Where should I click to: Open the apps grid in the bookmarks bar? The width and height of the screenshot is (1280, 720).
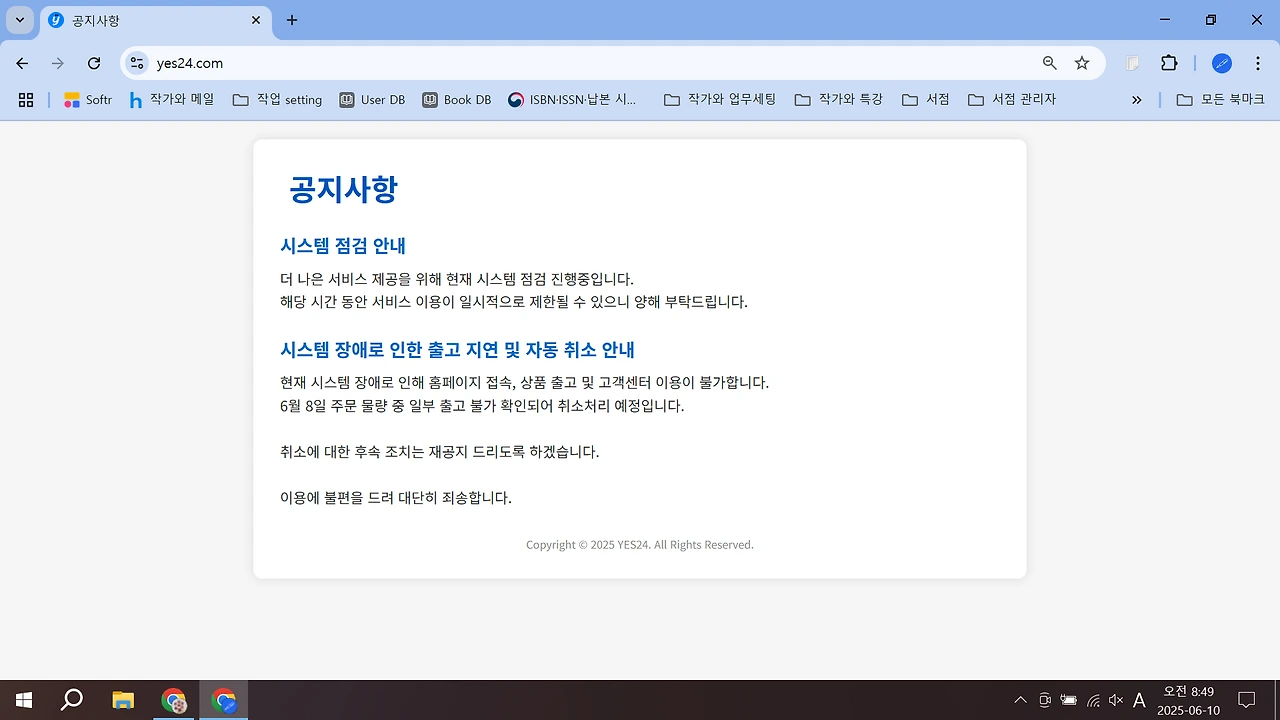coord(26,100)
